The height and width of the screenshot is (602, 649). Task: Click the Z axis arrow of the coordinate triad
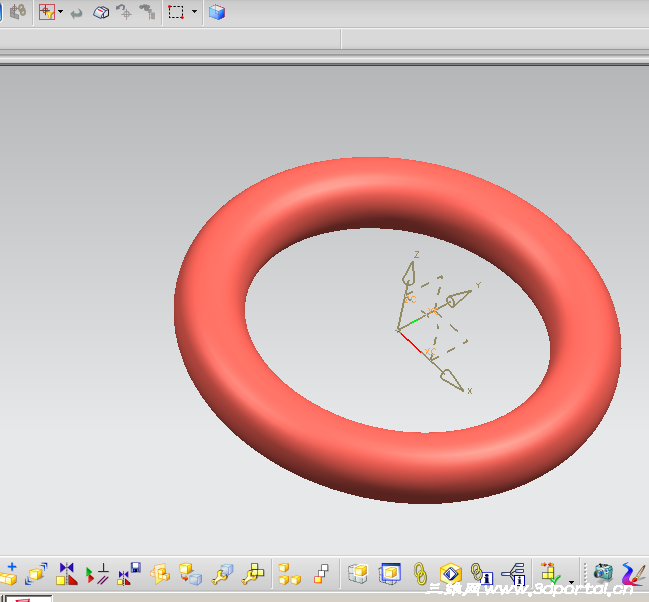(409, 273)
